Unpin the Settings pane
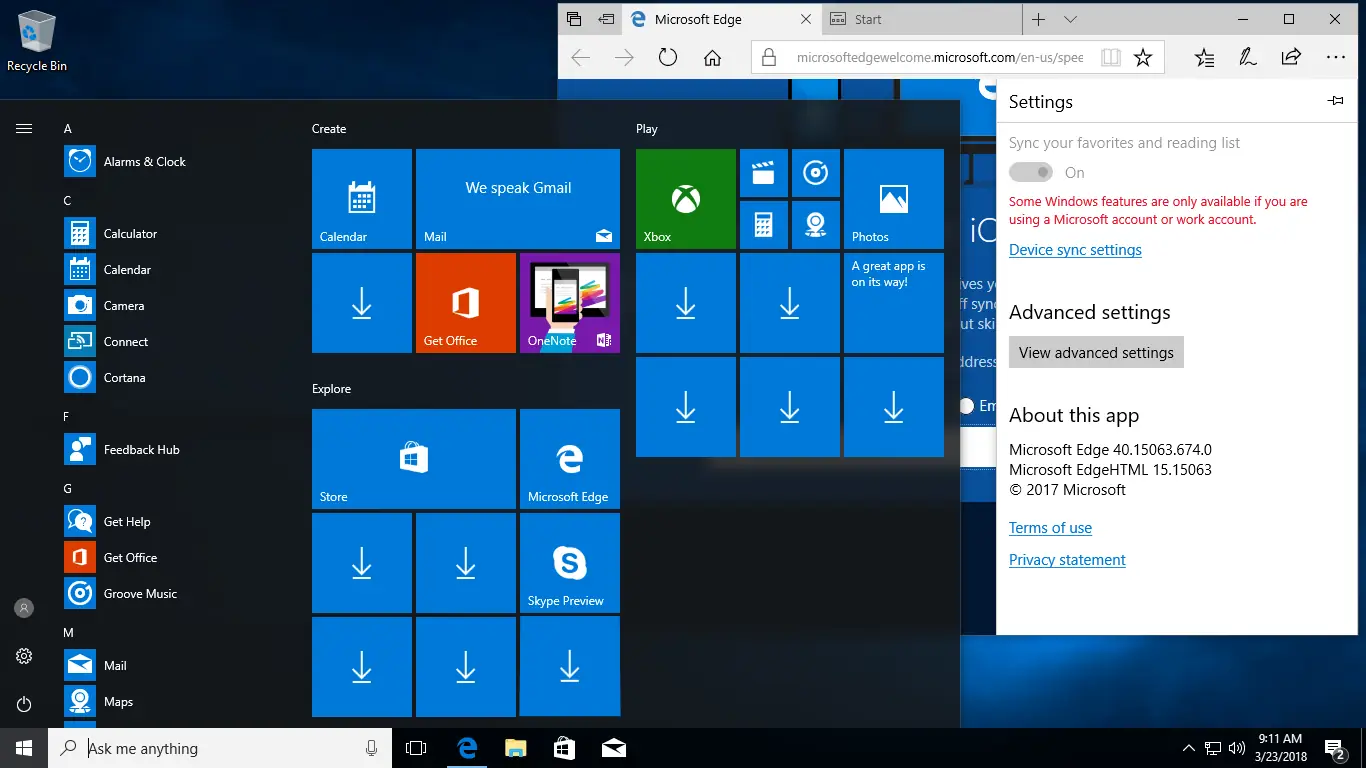The width and height of the screenshot is (1366, 768). pyautogui.click(x=1335, y=100)
